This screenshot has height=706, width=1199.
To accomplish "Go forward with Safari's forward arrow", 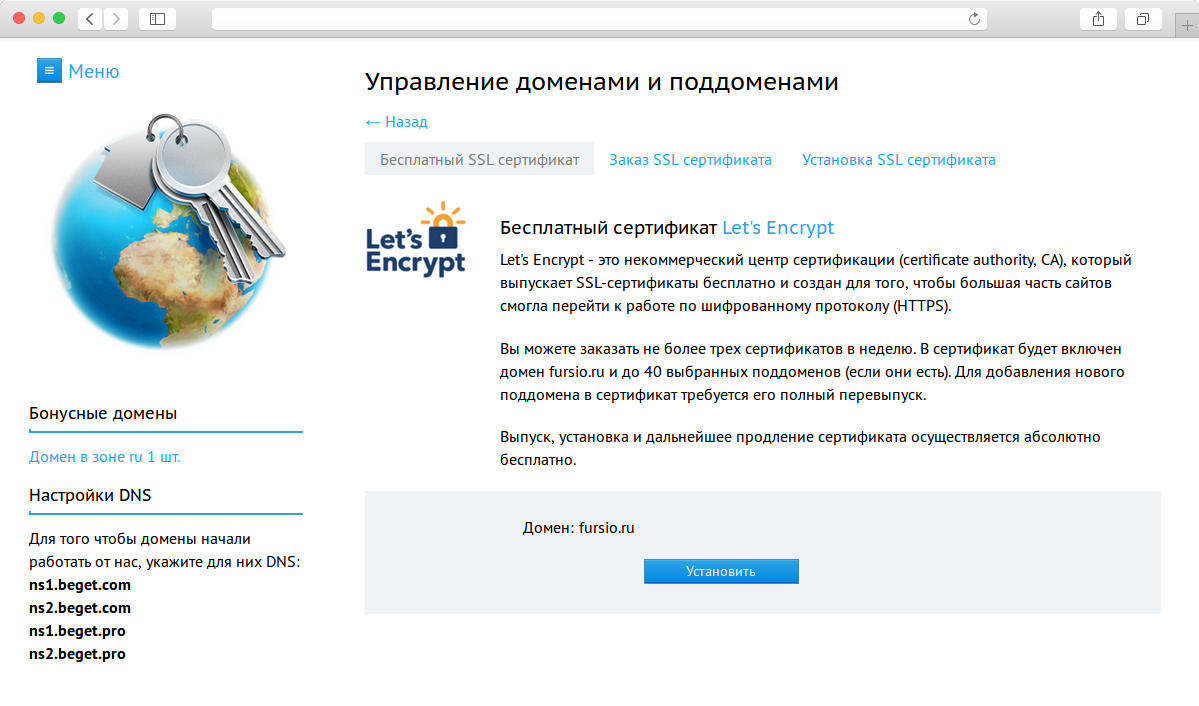I will [116, 19].
